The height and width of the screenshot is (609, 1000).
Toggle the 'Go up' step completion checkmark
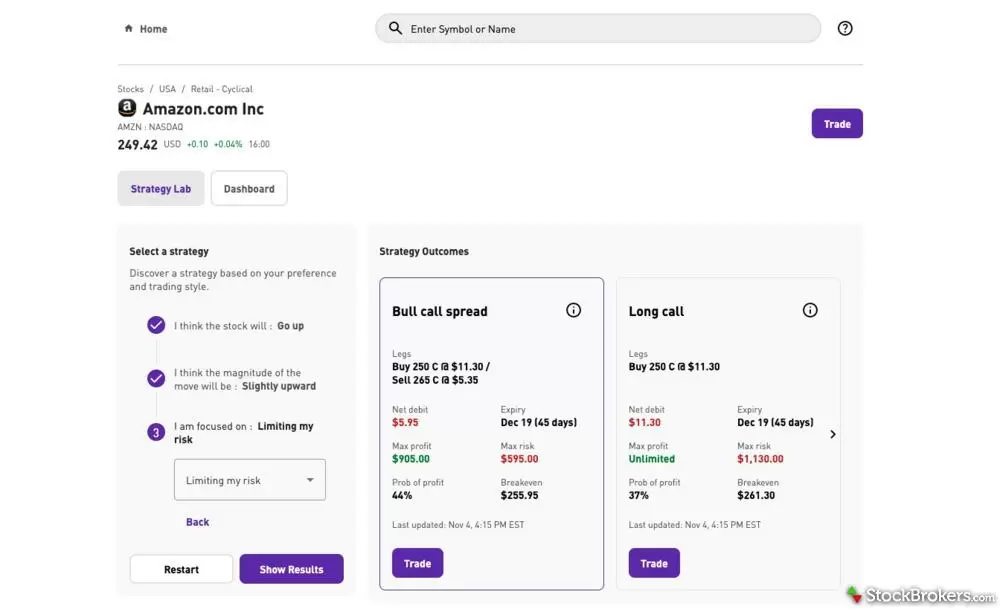[x=156, y=325]
